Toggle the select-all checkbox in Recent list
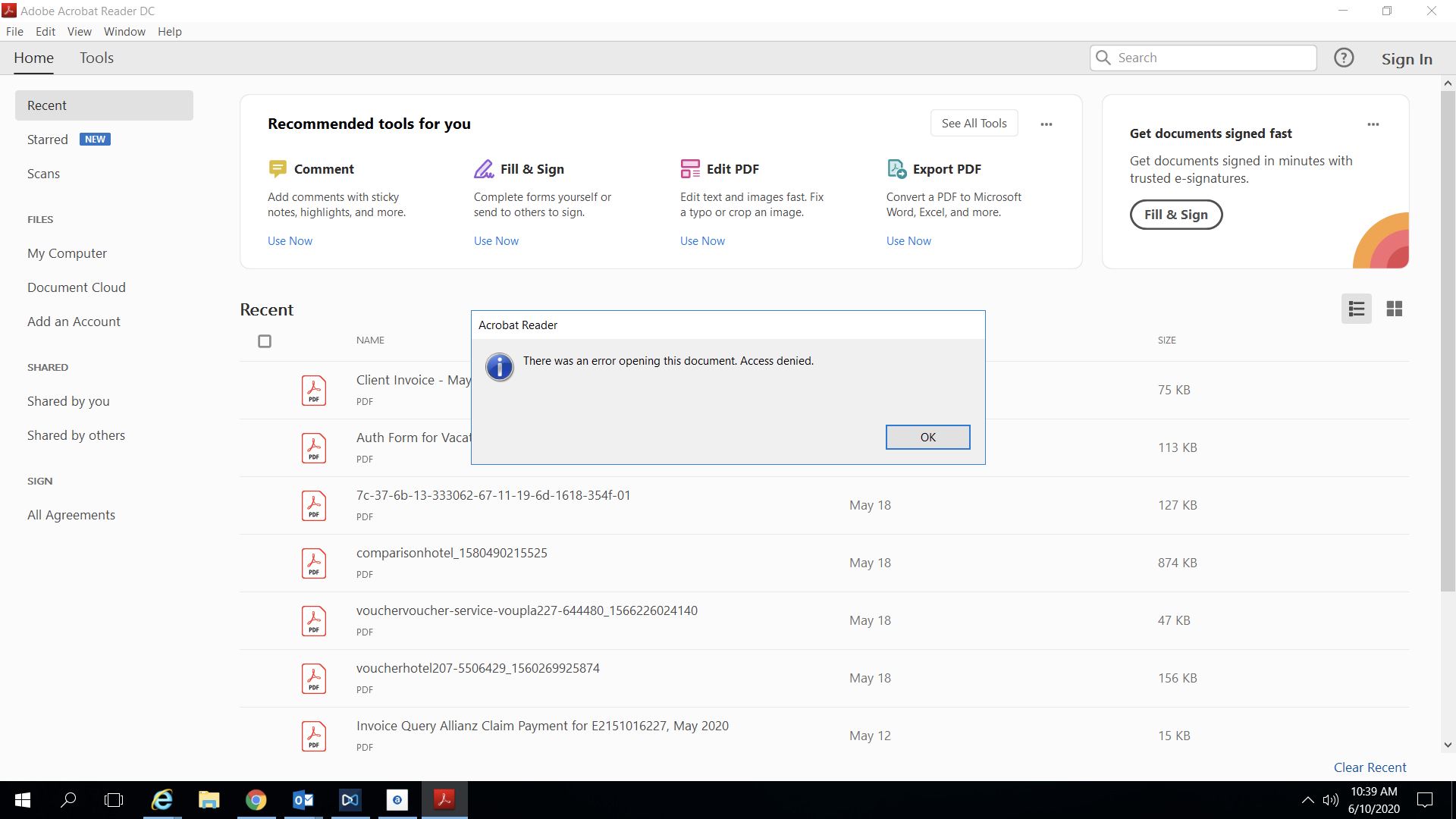 click(265, 341)
